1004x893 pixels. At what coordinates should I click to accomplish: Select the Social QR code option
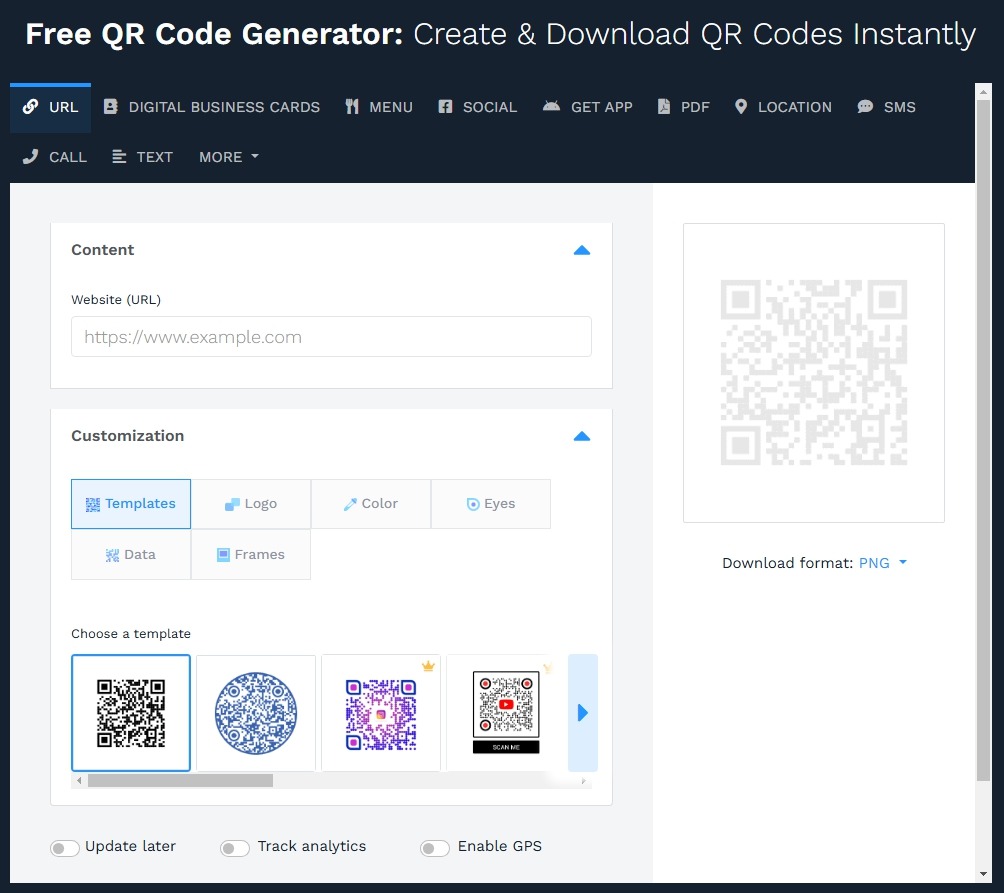pos(477,107)
